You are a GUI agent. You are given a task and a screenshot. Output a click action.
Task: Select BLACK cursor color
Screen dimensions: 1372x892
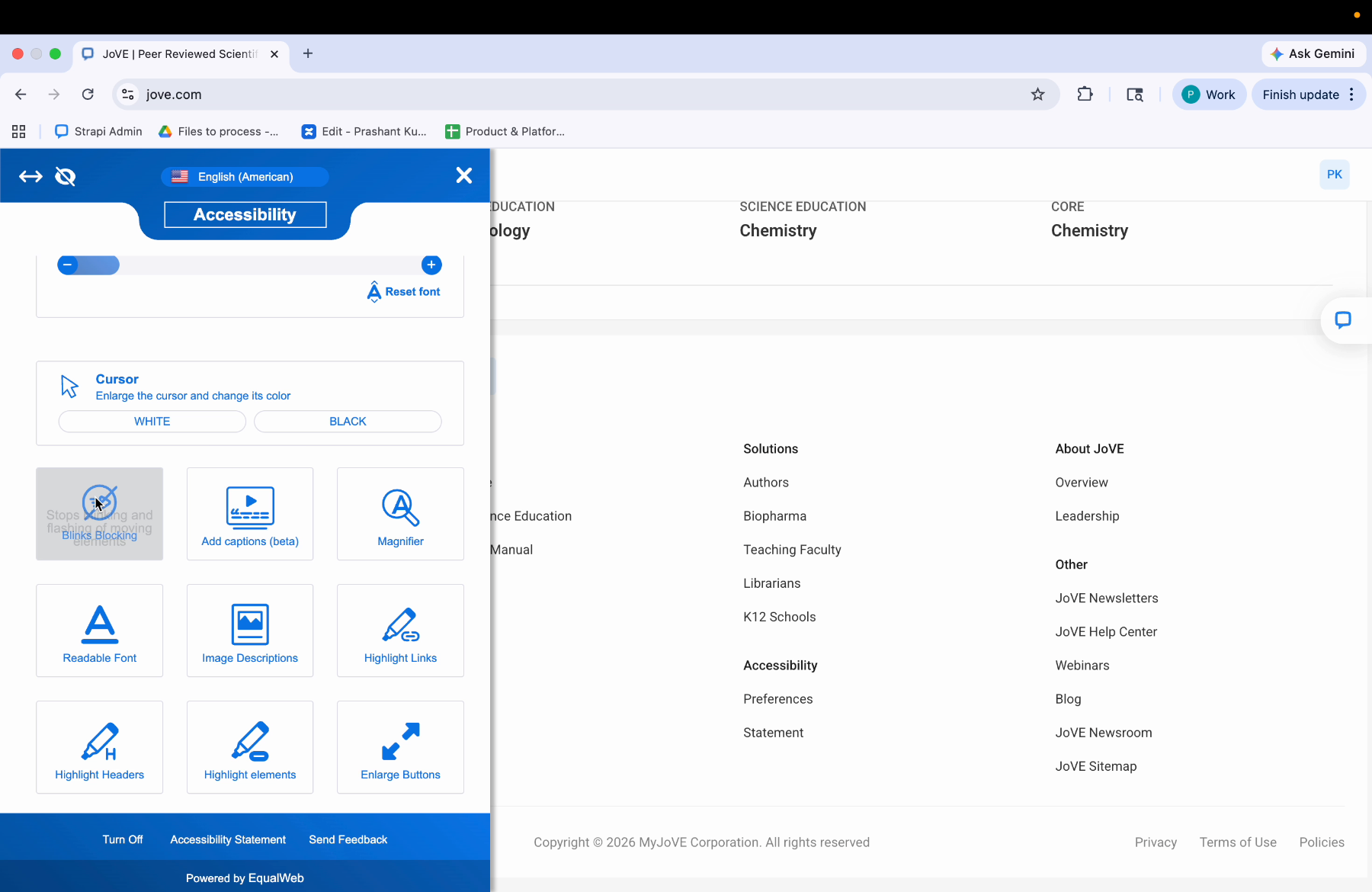[x=348, y=422]
